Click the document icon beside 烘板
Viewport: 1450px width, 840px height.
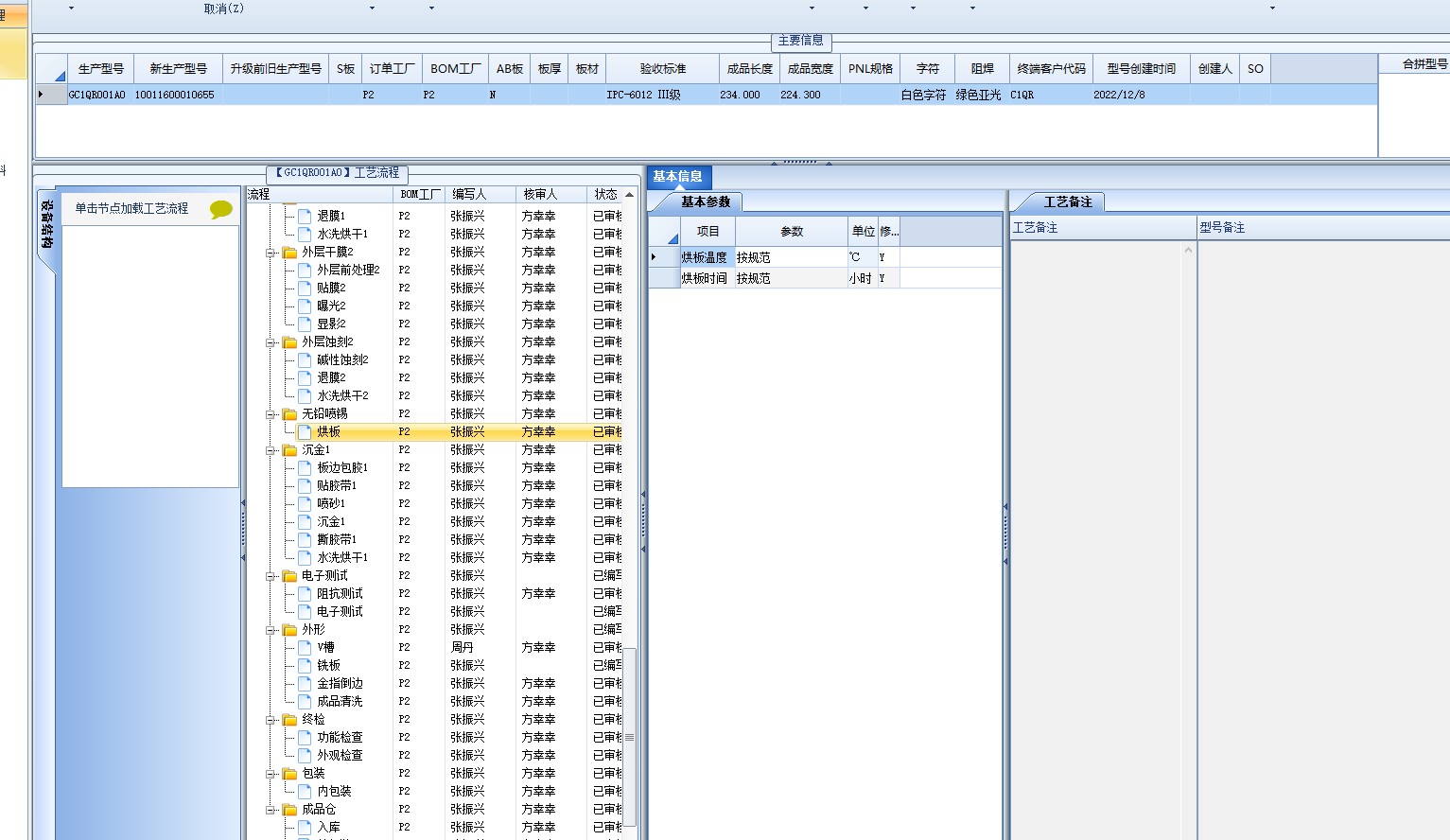[x=305, y=431]
